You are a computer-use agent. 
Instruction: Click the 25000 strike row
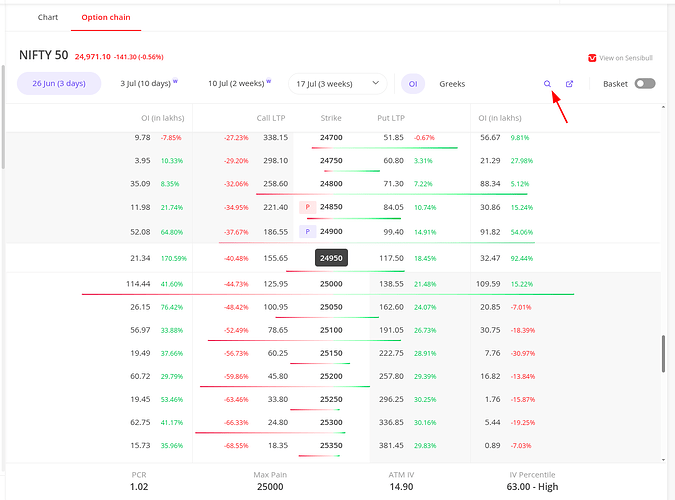tap(331, 285)
